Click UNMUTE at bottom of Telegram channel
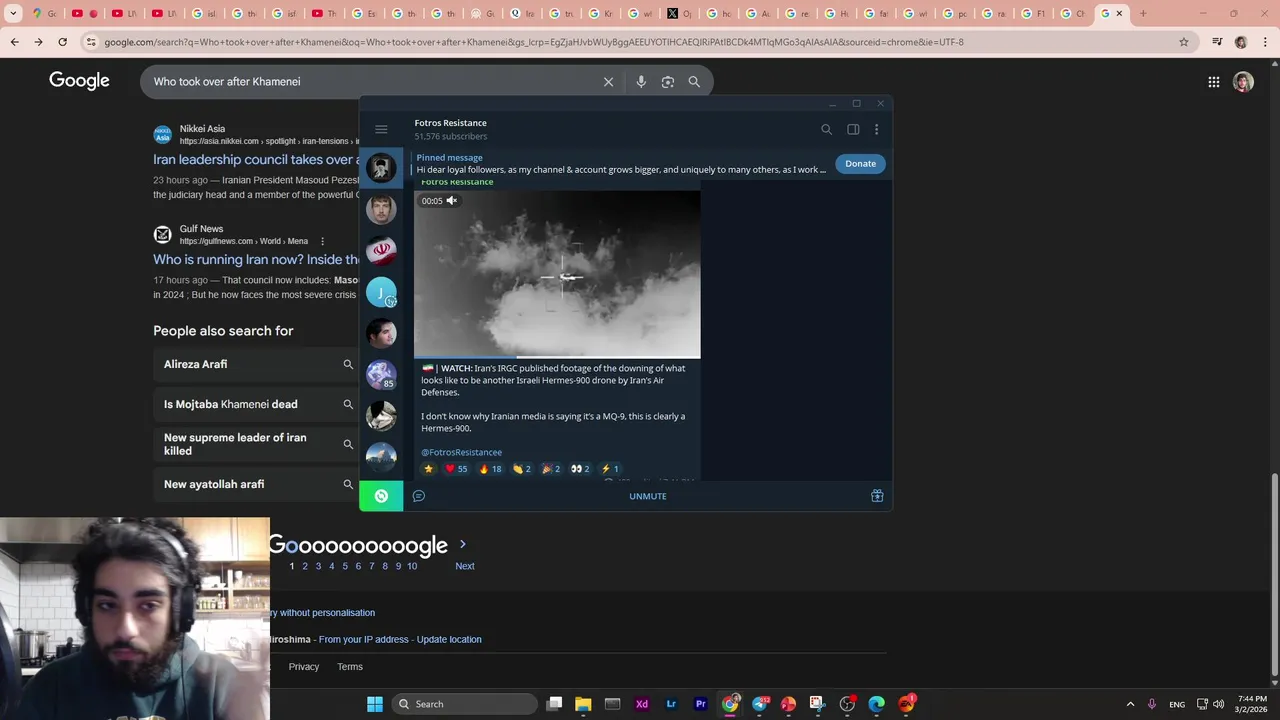Viewport: 1280px width, 720px height. click(x=648, y=496)
